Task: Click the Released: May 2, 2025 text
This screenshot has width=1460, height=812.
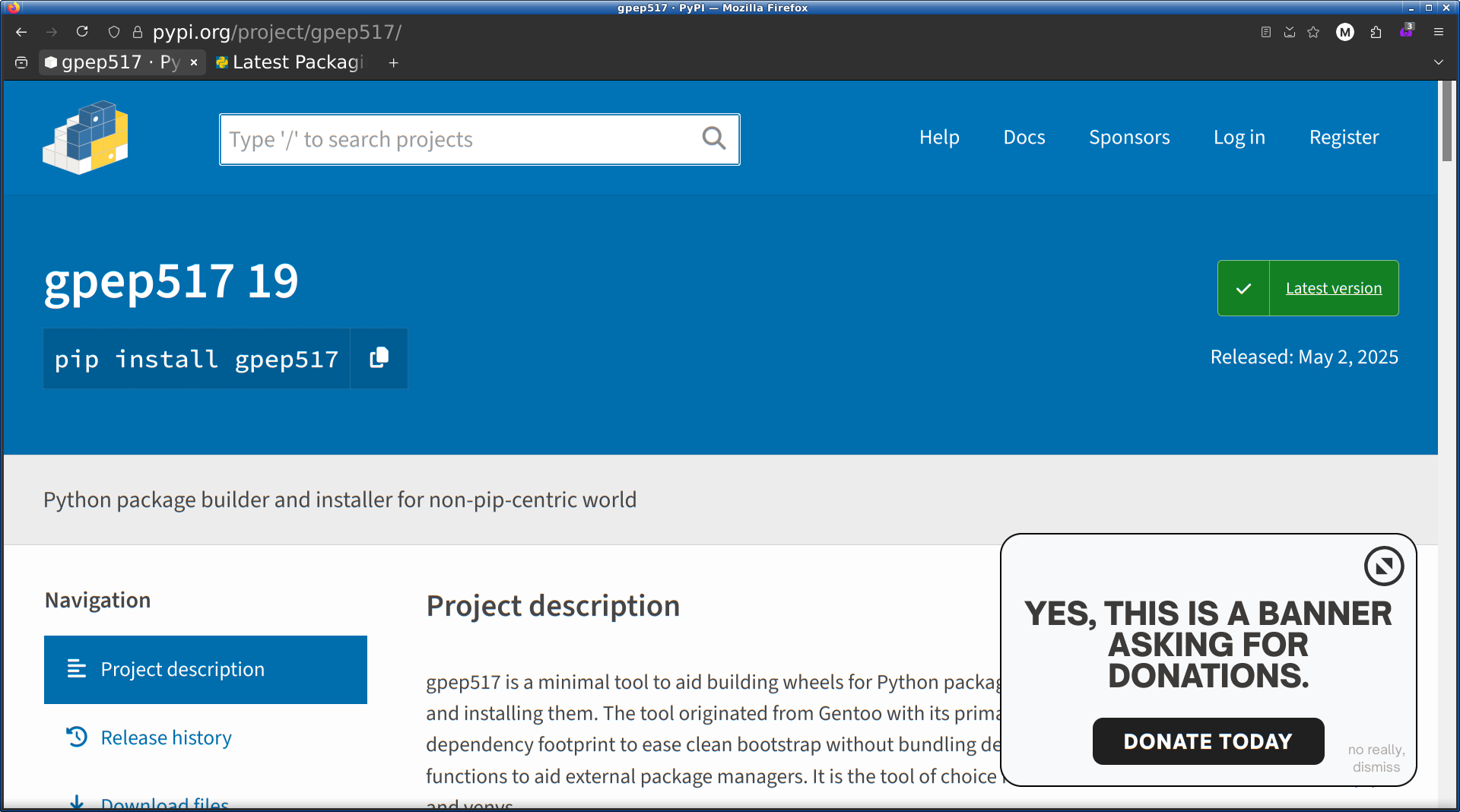Action: (1304, 357)
